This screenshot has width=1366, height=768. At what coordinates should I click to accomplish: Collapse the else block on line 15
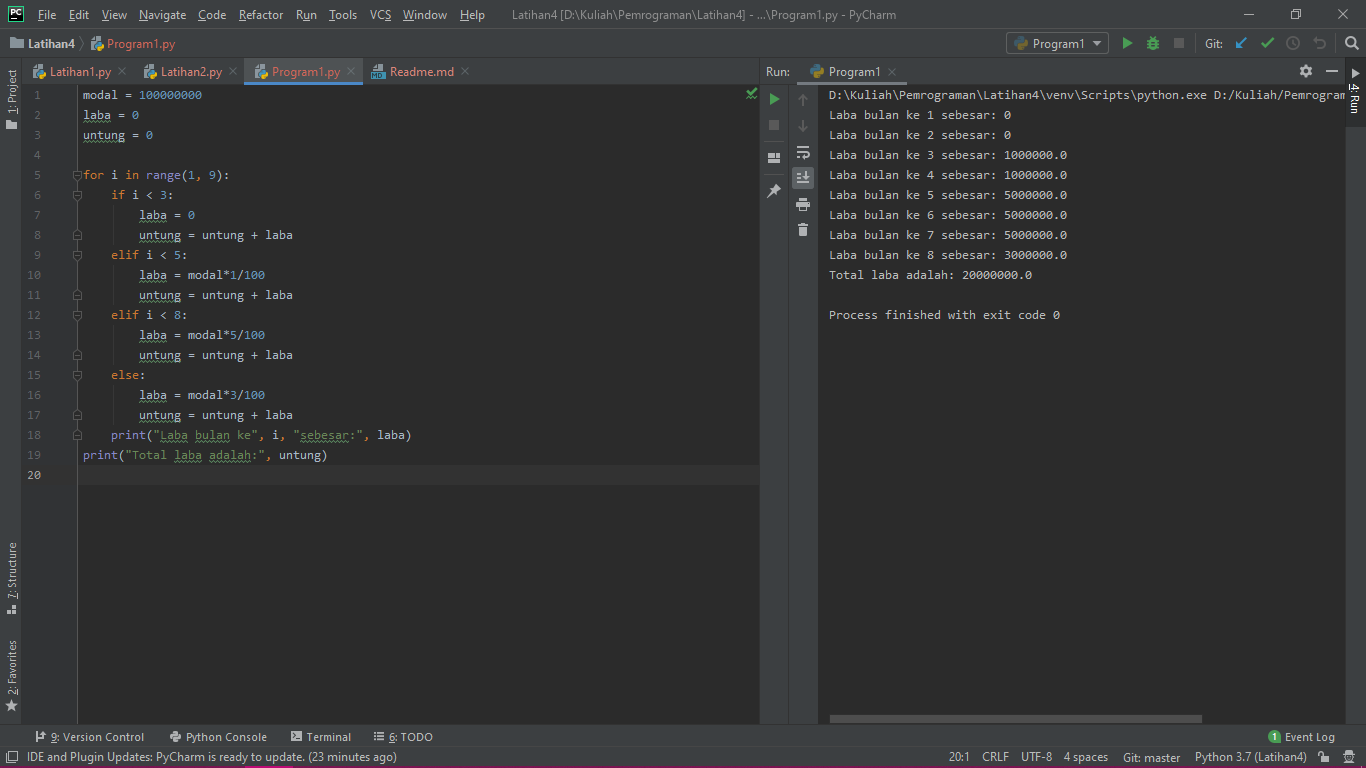[77, 374]
